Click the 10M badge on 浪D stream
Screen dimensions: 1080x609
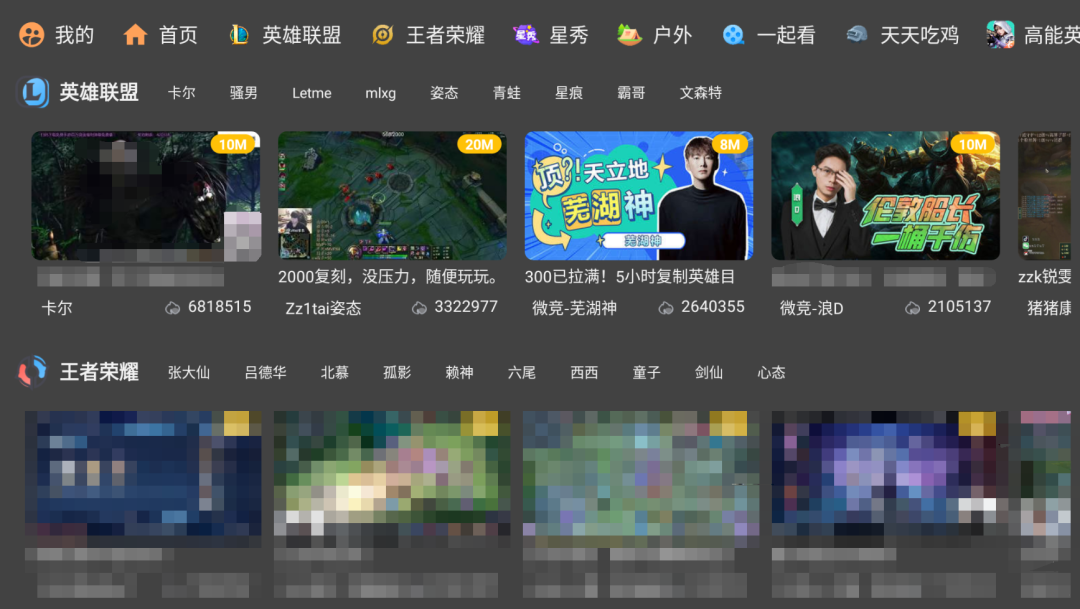coord(973,144)
